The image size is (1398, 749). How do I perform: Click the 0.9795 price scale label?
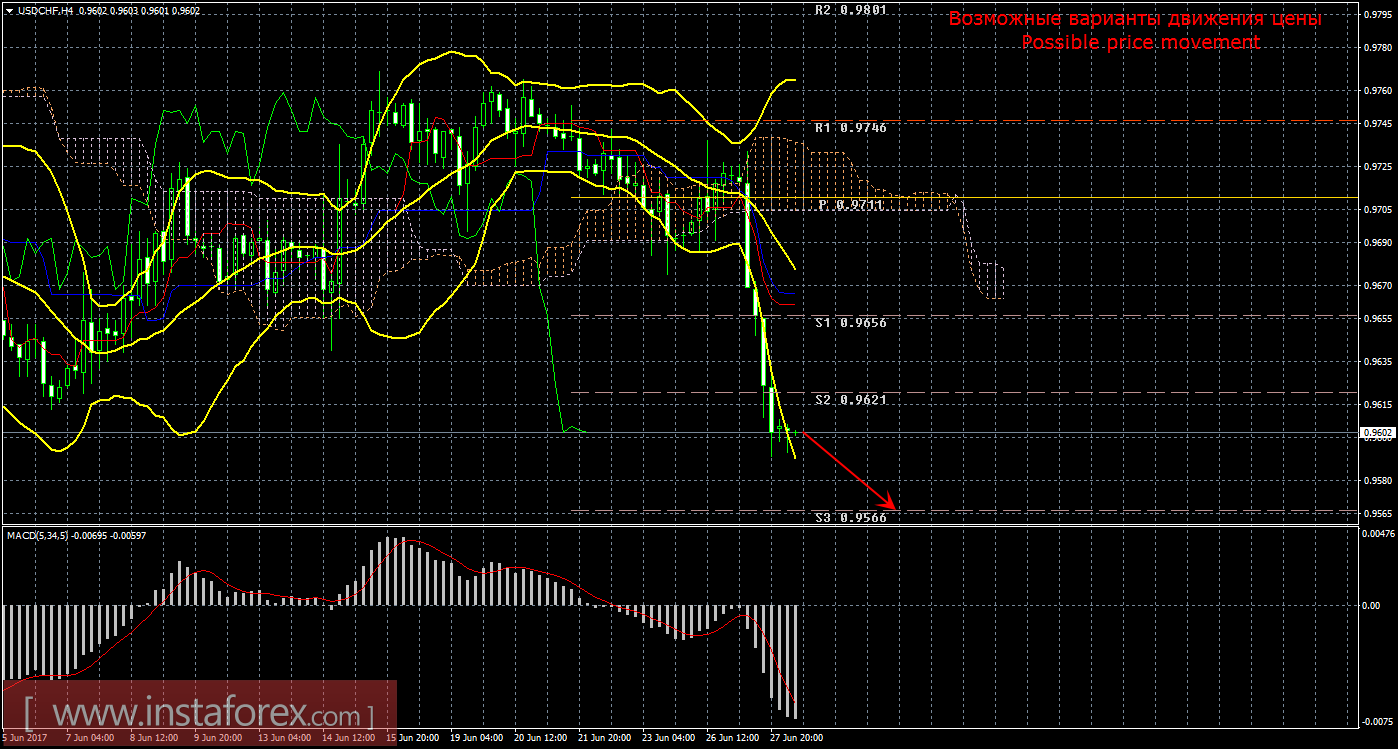click(x=1376, y=15)
